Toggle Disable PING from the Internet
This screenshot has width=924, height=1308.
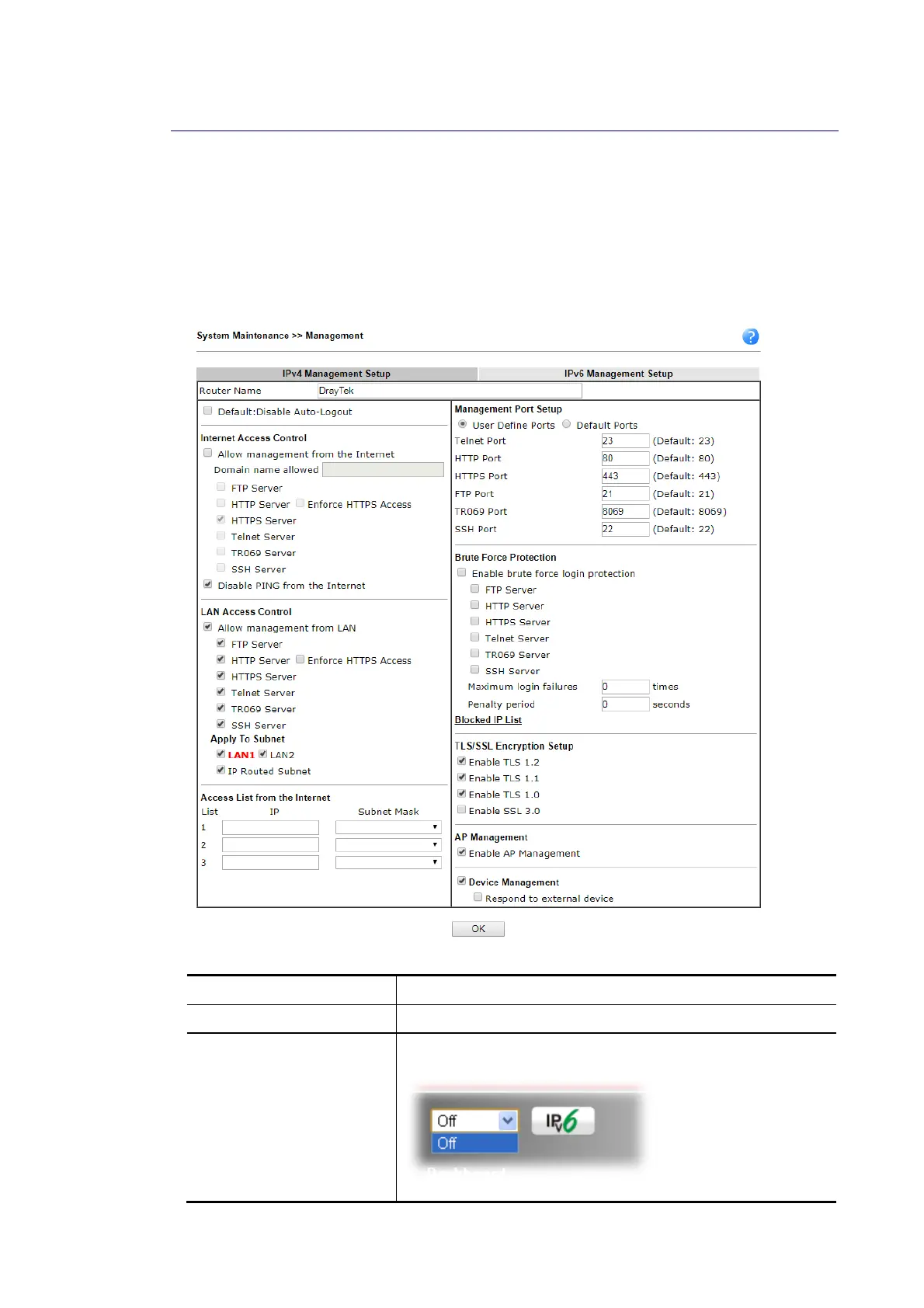207,584
